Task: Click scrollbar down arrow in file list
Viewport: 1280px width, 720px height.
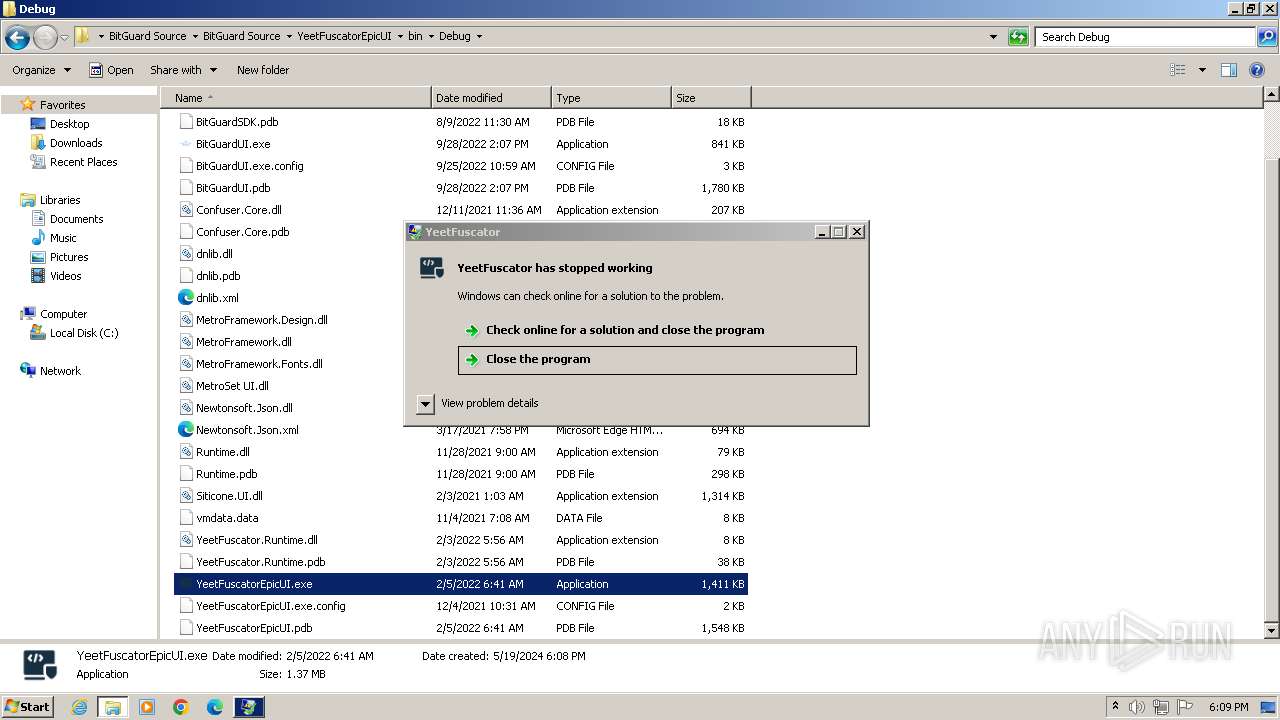Action: [x=1272, y=631]
